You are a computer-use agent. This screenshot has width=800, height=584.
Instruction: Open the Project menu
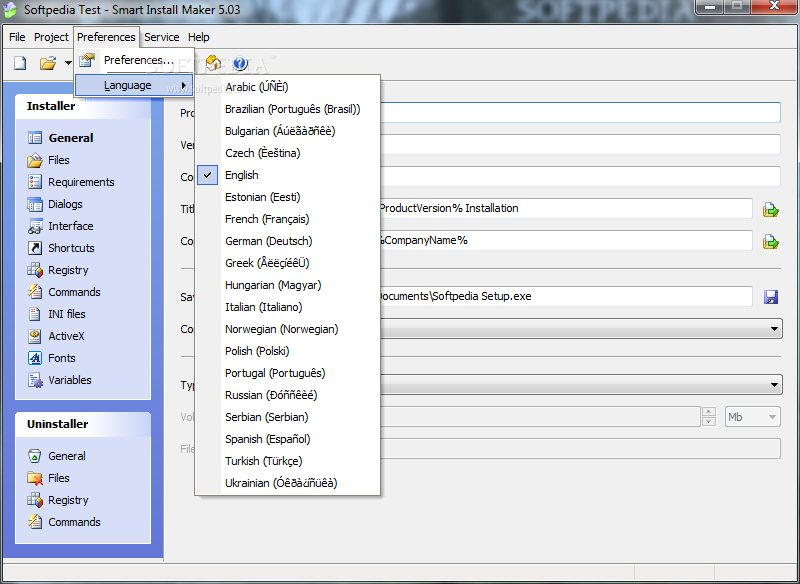pyautogui.click(x=51, y=37)
